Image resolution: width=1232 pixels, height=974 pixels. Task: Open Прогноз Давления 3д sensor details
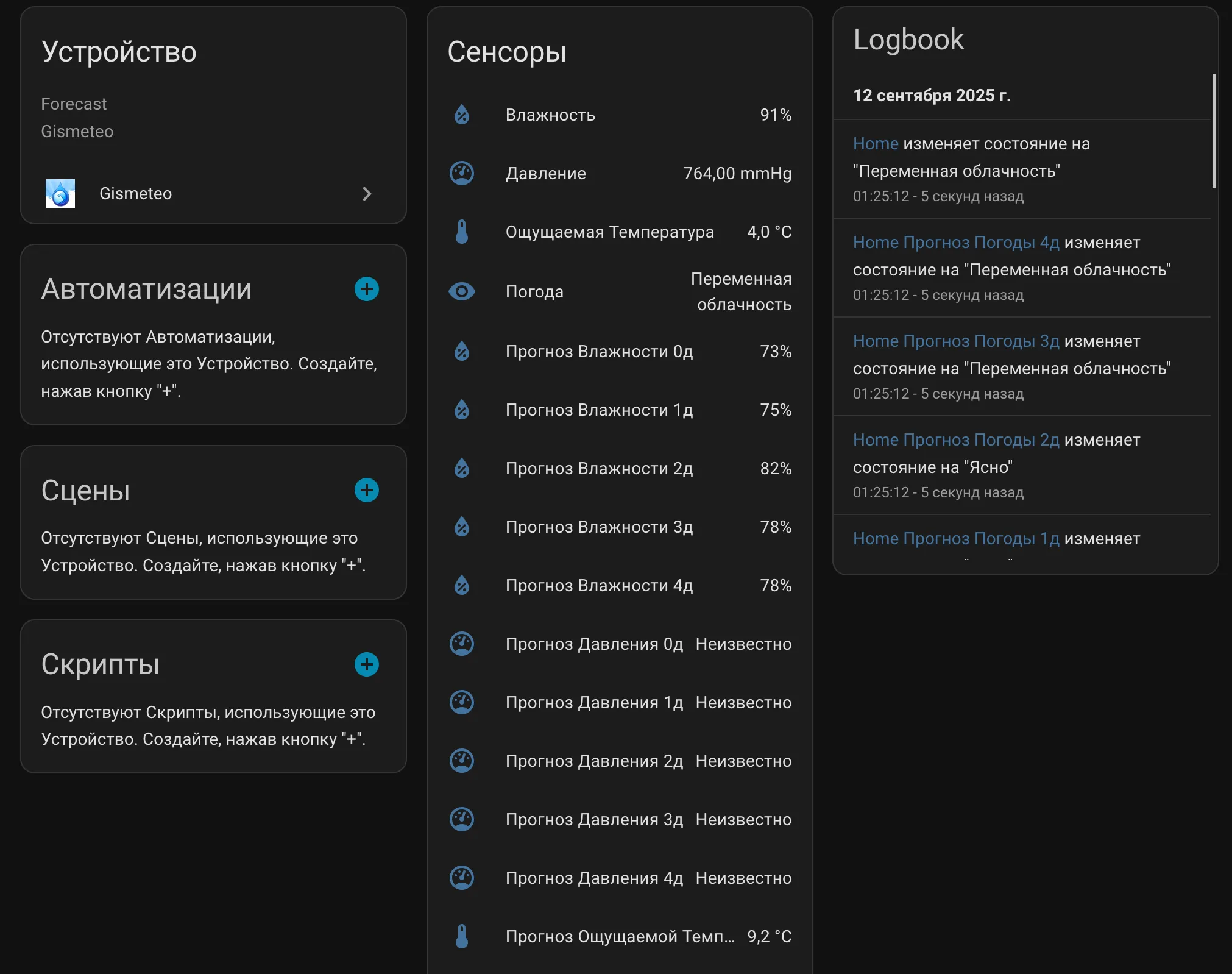click(x=620, y=819)
